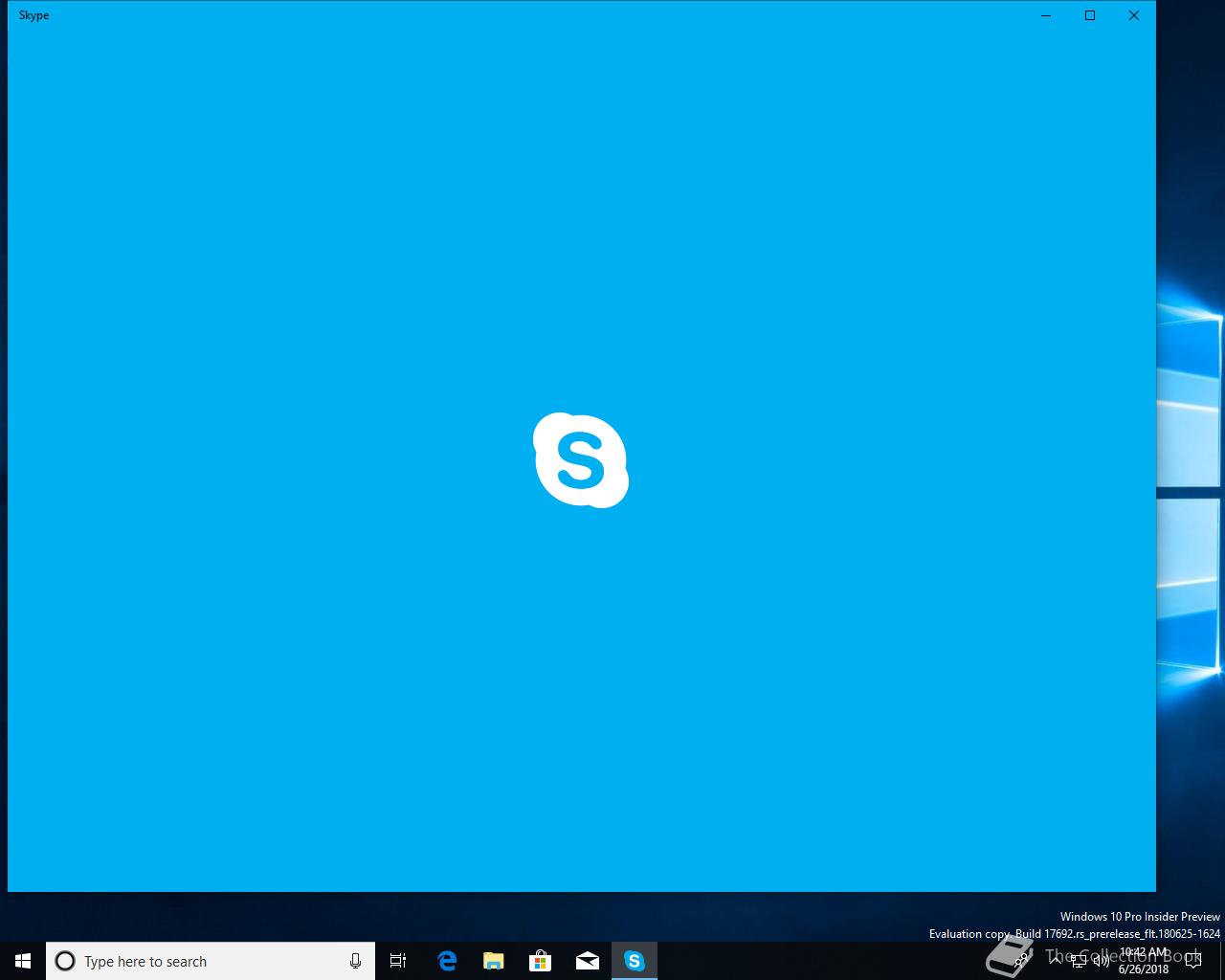Click the Skype taskbar icon
The image size is (1225, 980).
tap(635, 961)
